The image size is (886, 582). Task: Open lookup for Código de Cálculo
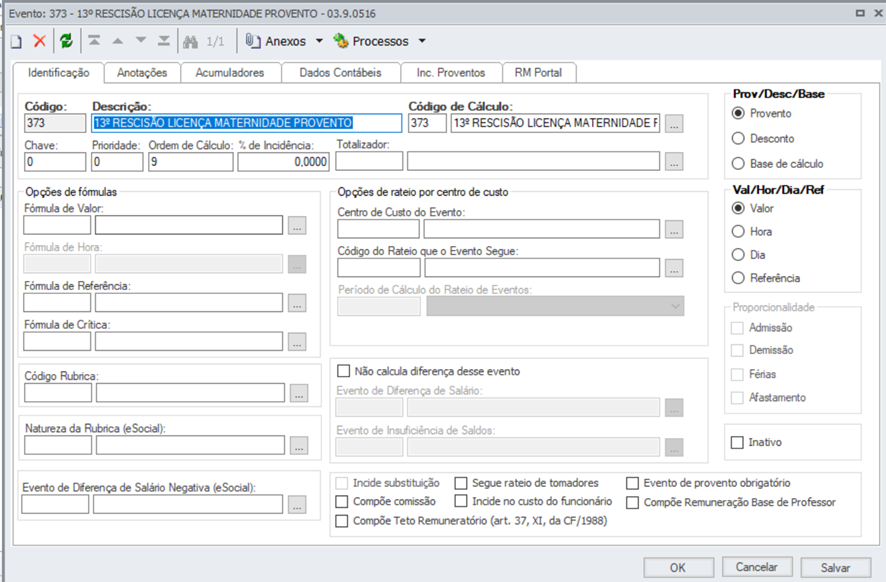pyautogui.click(x=674, y=123)
